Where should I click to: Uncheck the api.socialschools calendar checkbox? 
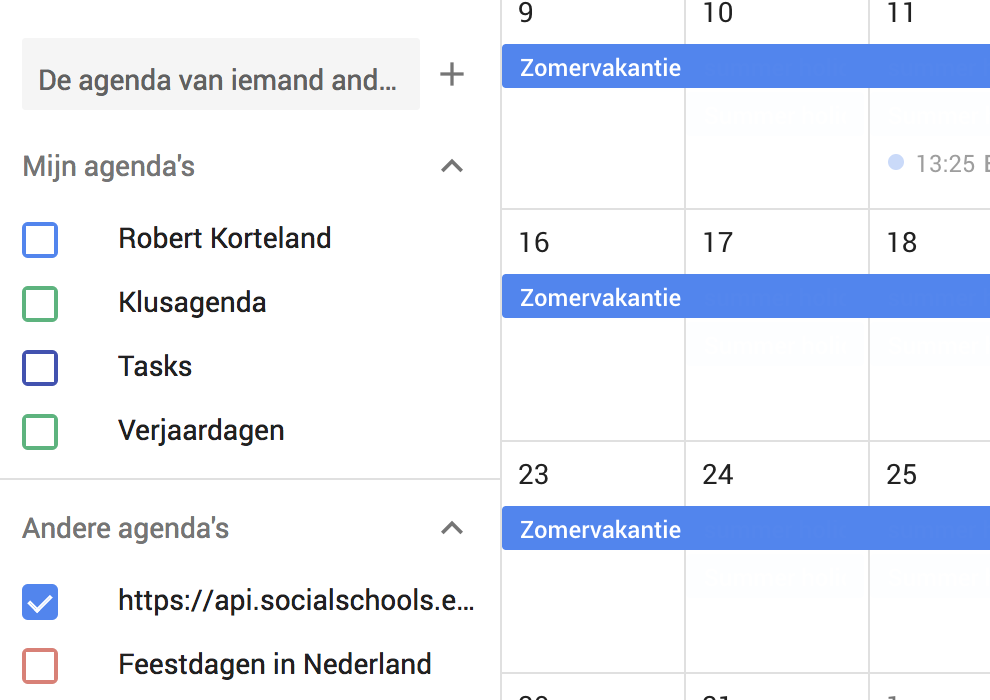(40, 602)
